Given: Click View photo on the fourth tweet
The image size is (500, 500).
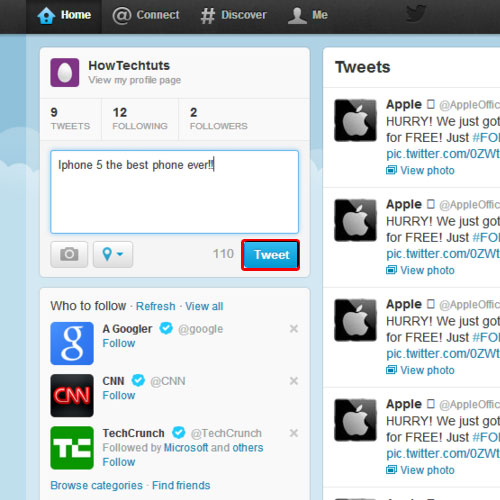Looking at the screenshot, I should (420, 470).
